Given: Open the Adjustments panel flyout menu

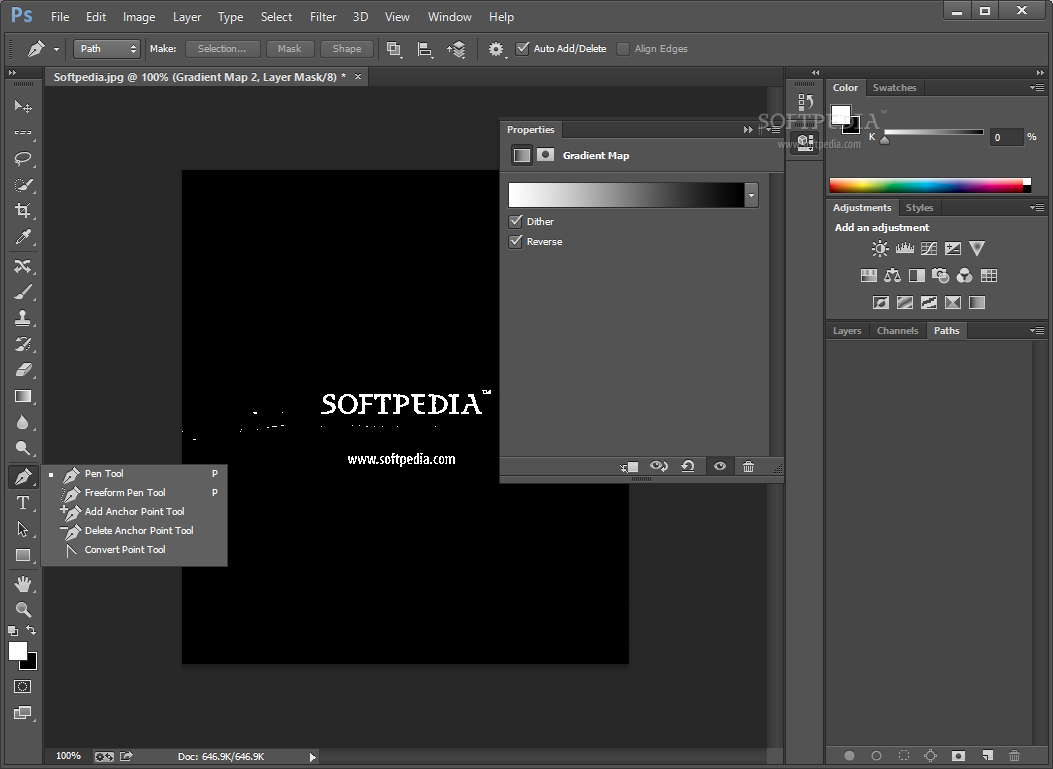Looking at the screenshot, I should (x=1037, y=208).
